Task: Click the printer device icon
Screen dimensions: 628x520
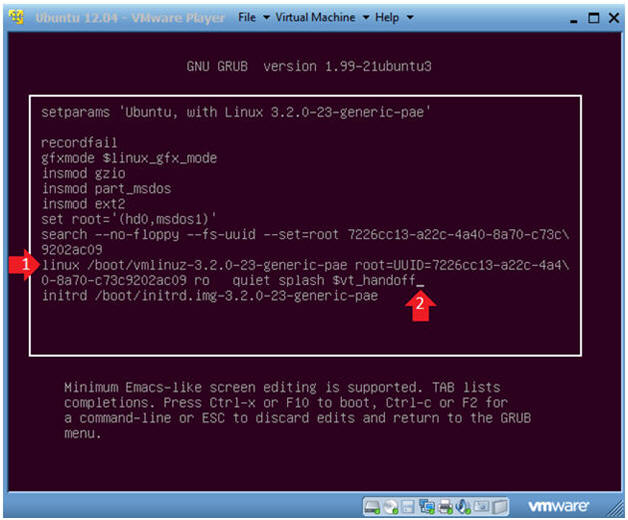Action: click(x=445, y=507)
